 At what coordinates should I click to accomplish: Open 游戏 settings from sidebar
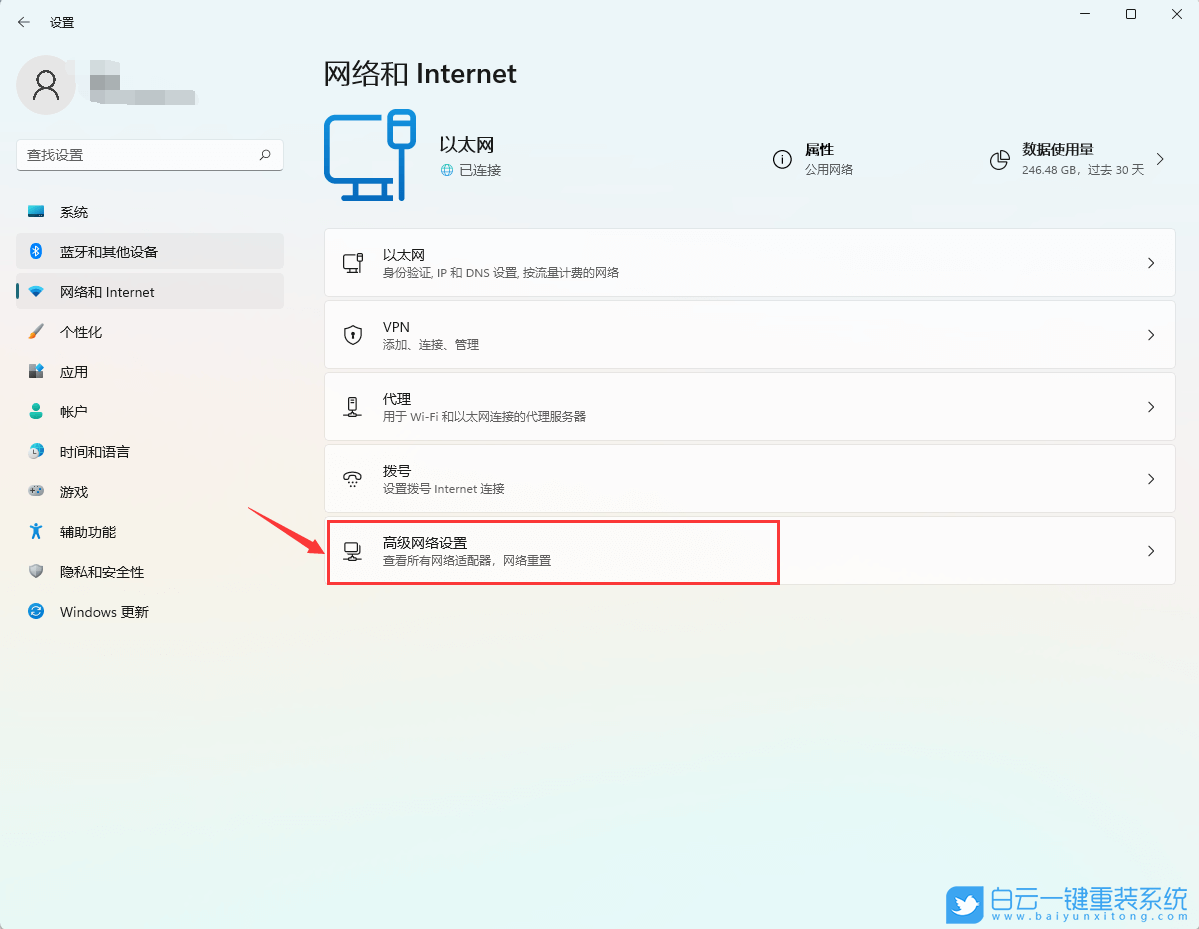tap(37, 491)
